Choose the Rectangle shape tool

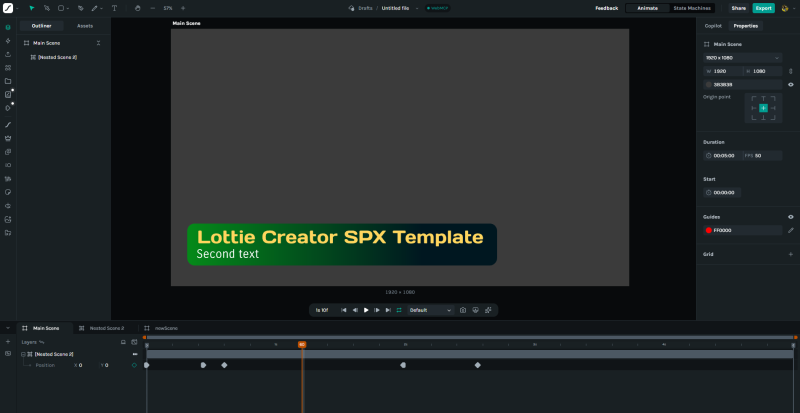point(61,8)
